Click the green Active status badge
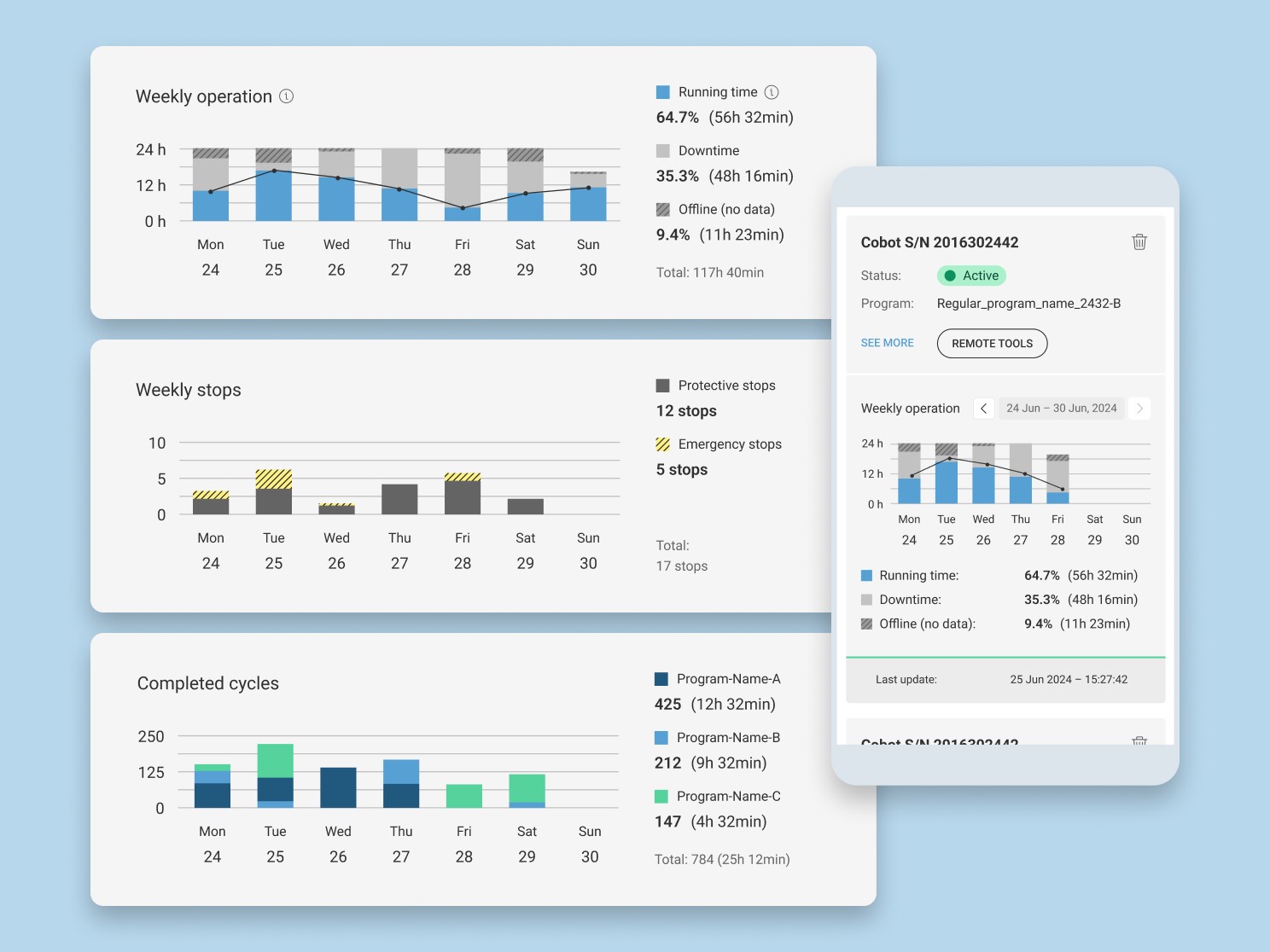1270x952 pixels. click(971, 276)
